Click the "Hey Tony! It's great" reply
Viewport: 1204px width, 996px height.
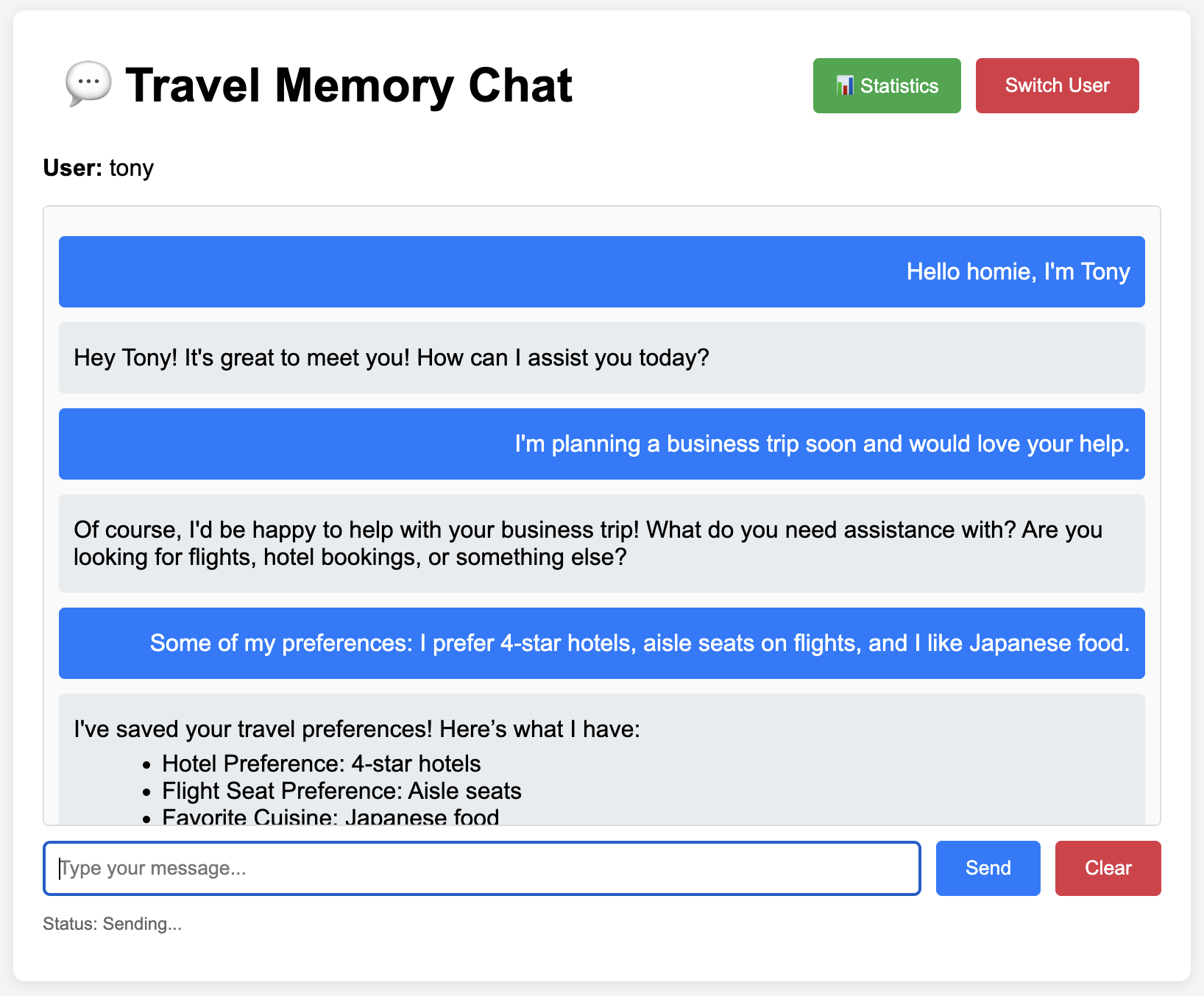pyautogui.click(x=392, y=358)
